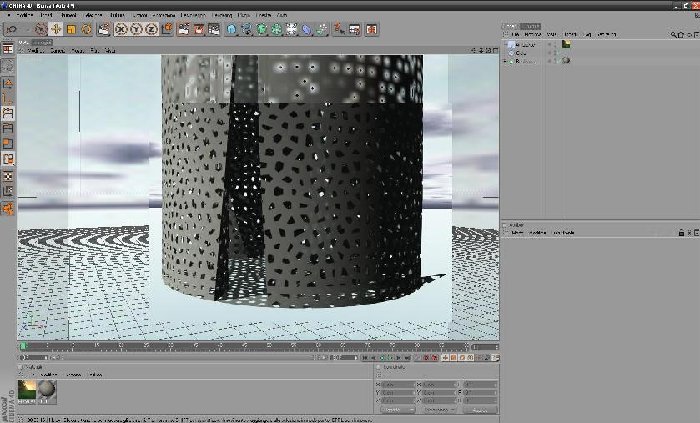Expand the first object tree row
The height and width of the screenshot is (423, 700).
click(x=505, y=45)
